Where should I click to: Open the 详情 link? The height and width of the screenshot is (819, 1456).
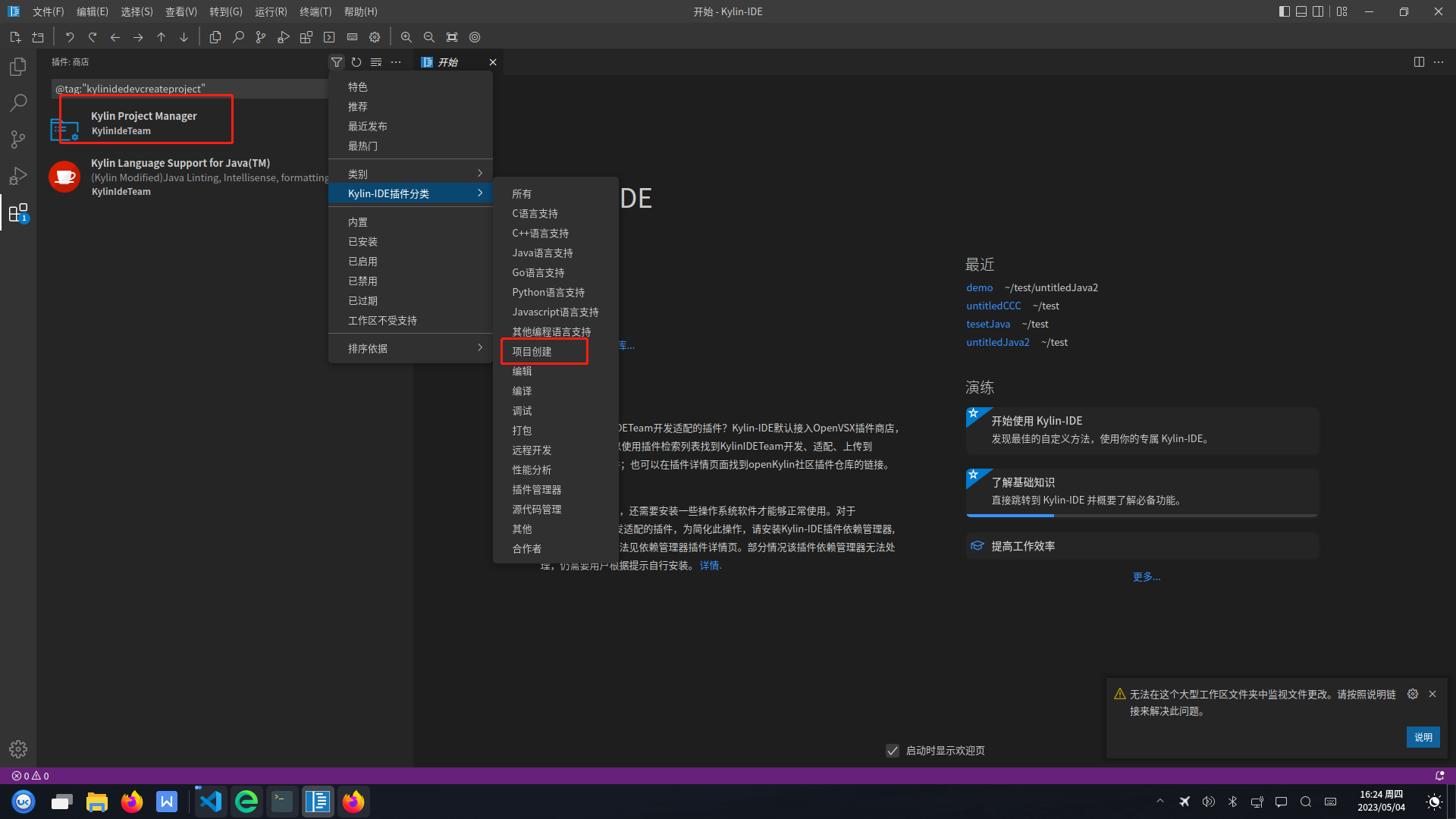[x=710, y=566]
